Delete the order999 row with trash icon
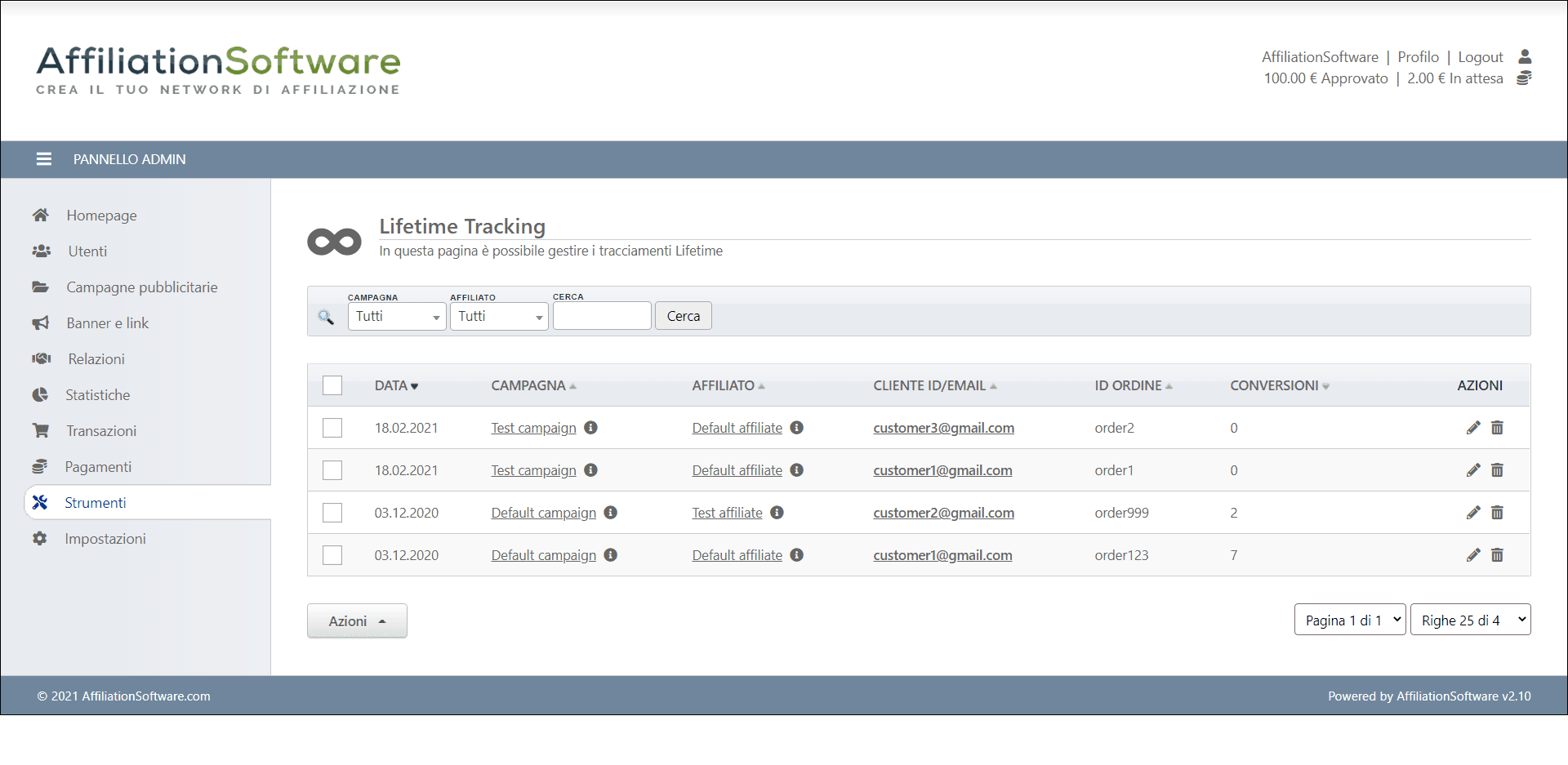The image size is (1568, 765). click(x=1497, y=513)
